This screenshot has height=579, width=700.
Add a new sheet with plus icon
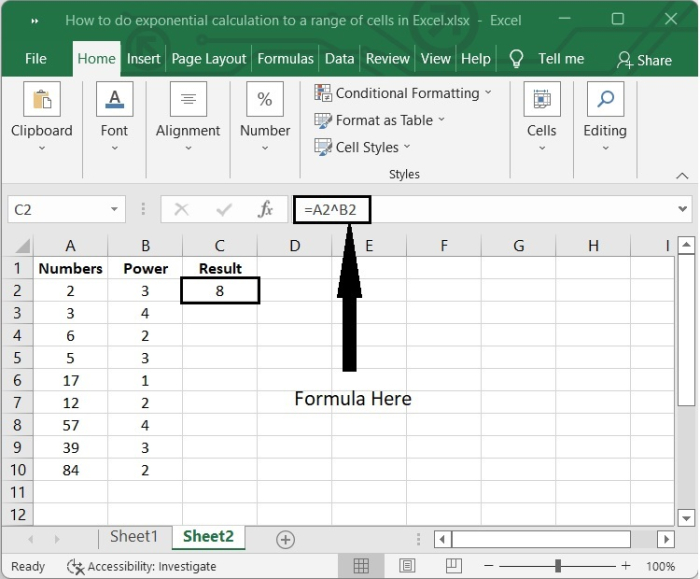pyautogui.click(x=285, y=539)
